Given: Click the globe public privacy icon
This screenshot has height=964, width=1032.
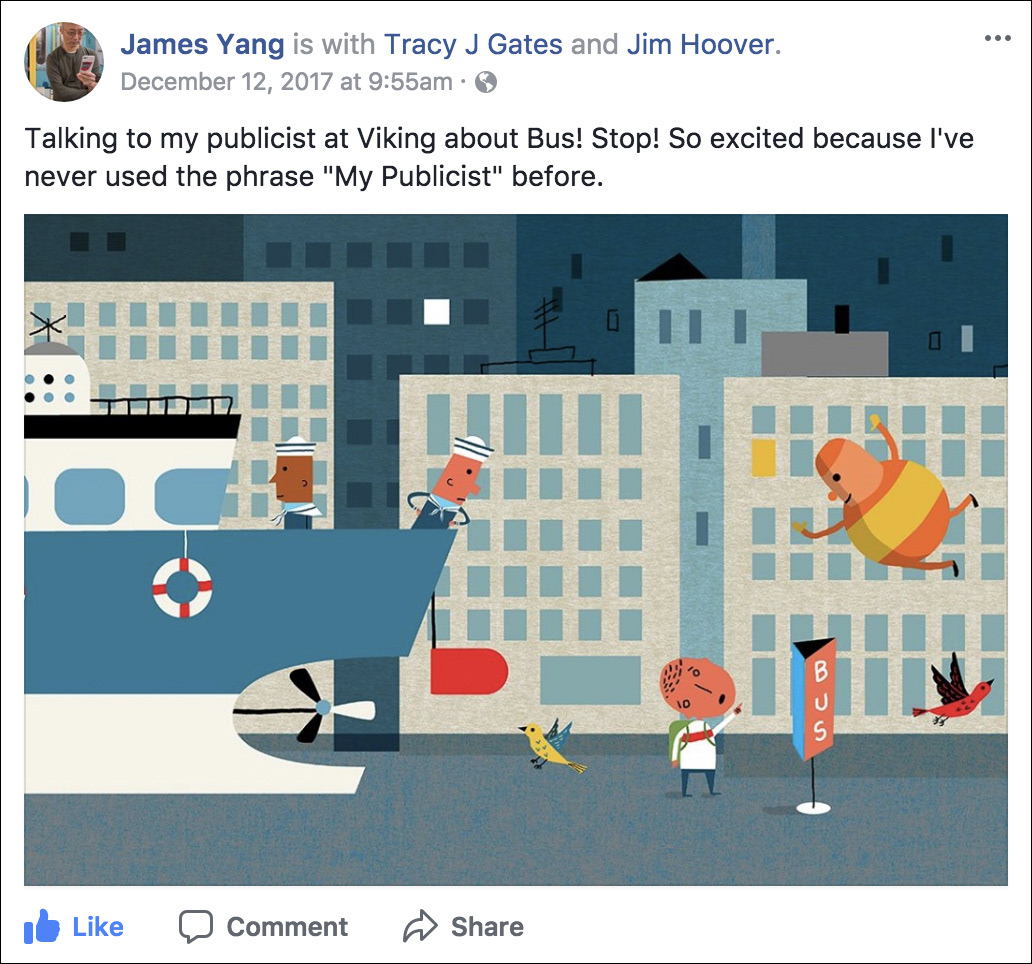Looking at the screenshot, I should pyautogui.click(x=486, y=82).
